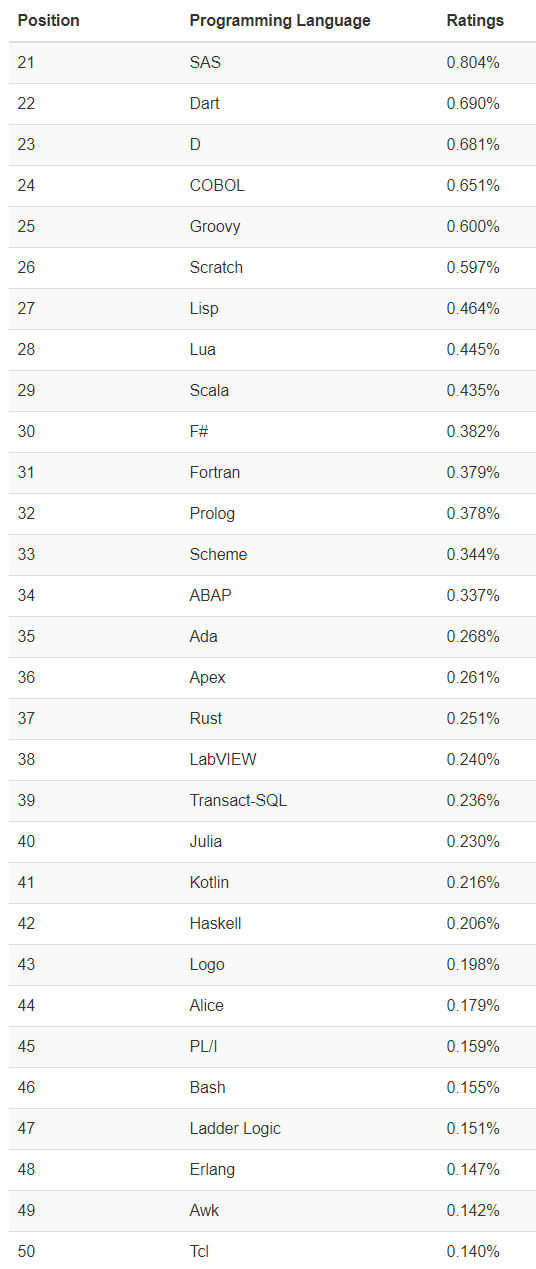Click the Rust language name
This screenshot has width=536, height=1269.
pyautogui.click(x=206, y=718)
